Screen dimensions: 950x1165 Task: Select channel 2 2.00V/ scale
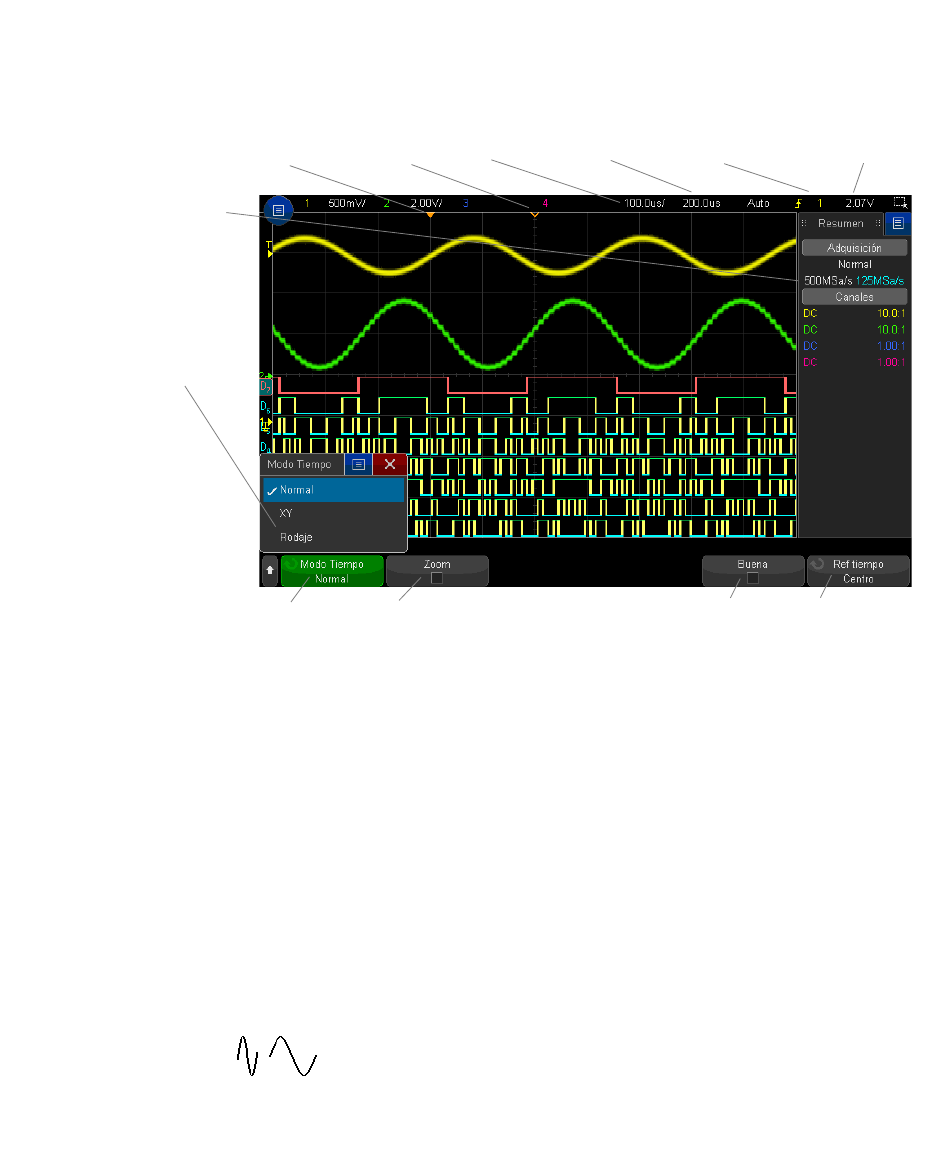(426, 203)
